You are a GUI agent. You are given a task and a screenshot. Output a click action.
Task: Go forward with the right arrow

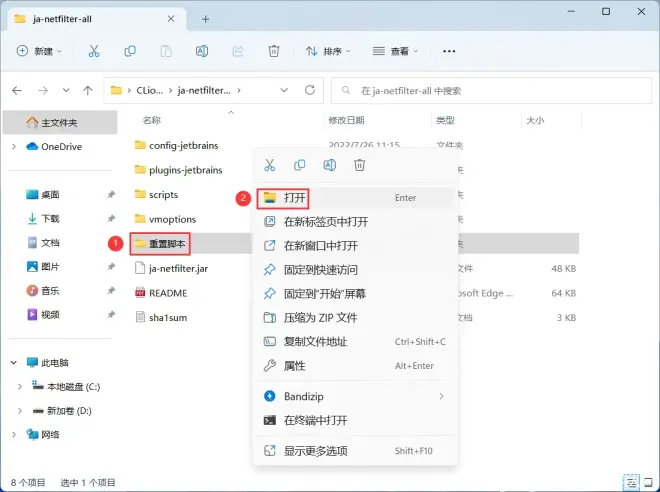click(x=43, y=90)
